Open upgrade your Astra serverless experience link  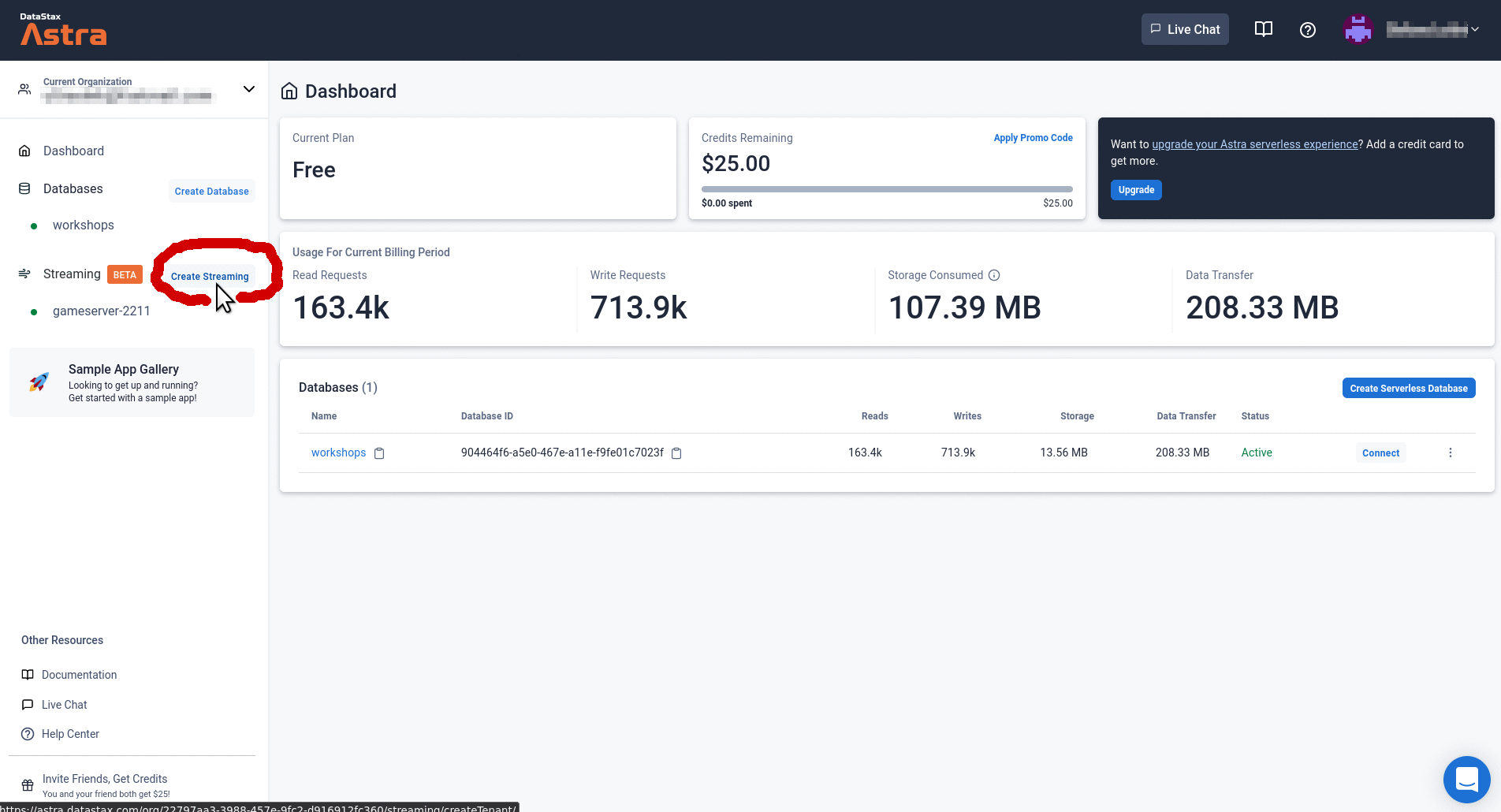coord(1255,144)
